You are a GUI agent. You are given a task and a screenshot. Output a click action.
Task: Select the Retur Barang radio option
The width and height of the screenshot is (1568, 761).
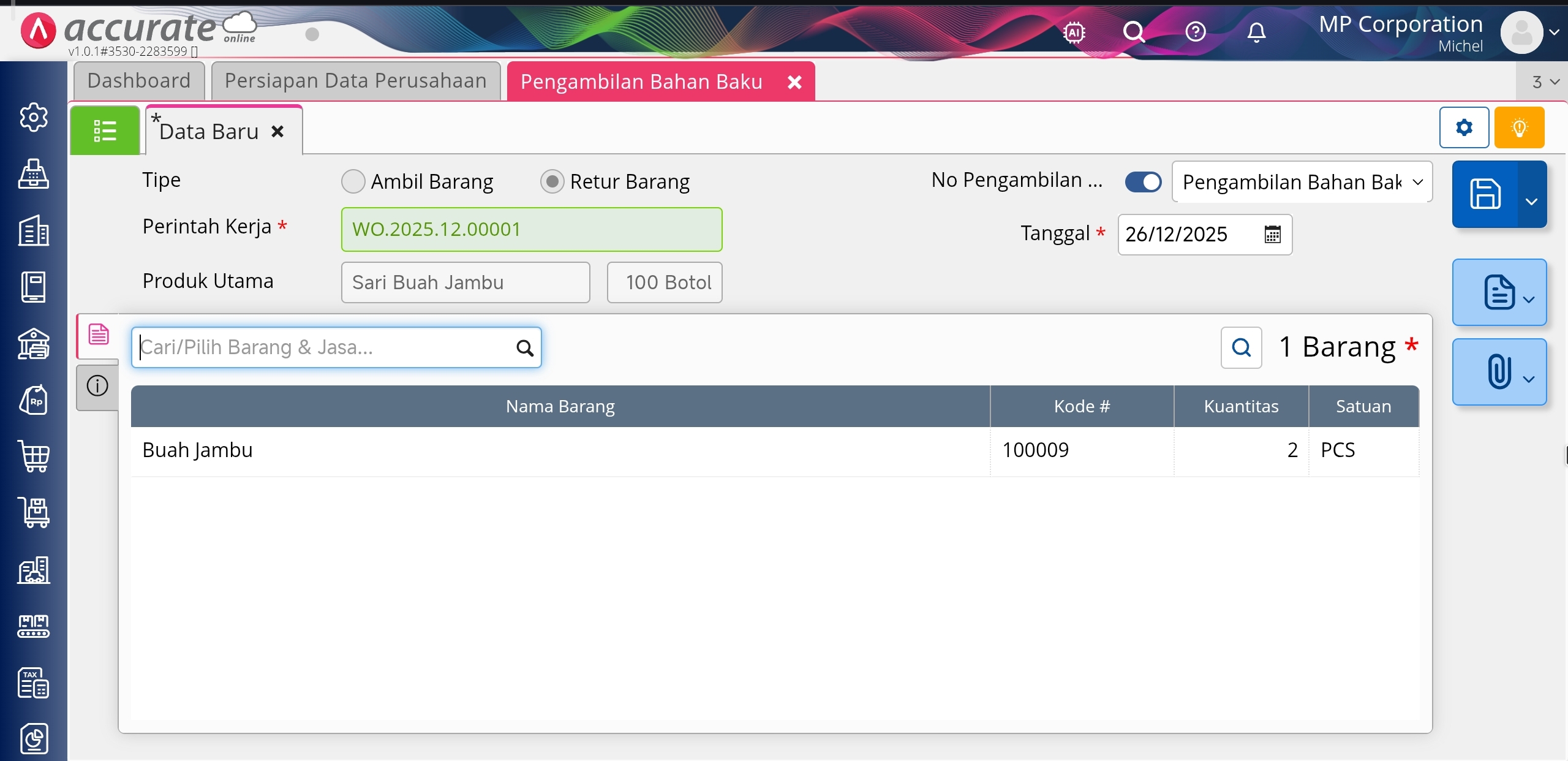coord(552,181)
